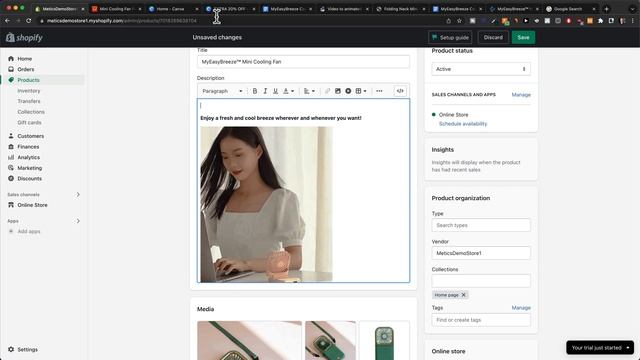Open Chrome three-dot menu
The height and width of the screenshot is (360, 640).
[632, 20]
